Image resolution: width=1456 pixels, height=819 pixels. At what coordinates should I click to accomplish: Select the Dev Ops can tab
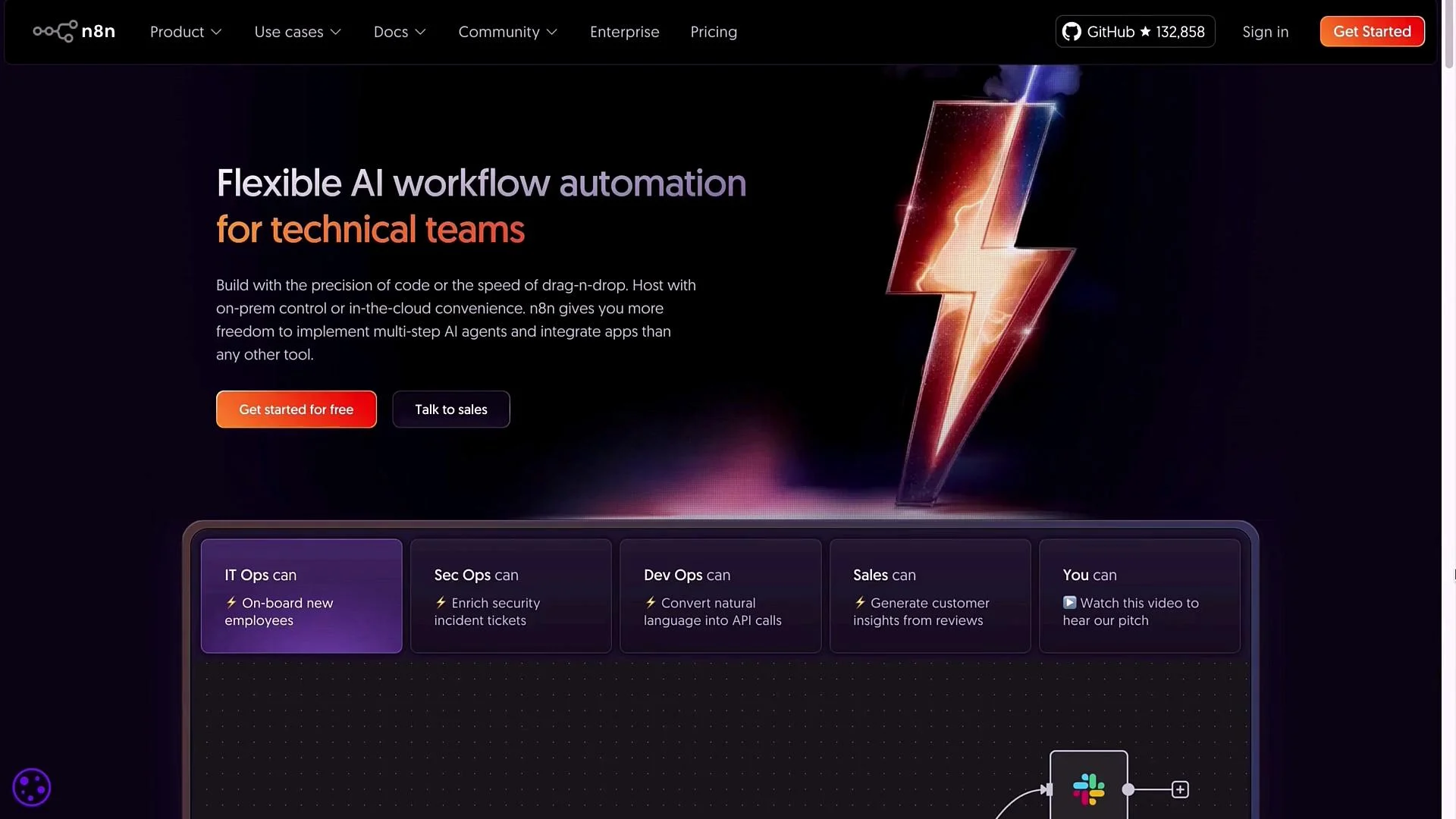pos(720,596)
